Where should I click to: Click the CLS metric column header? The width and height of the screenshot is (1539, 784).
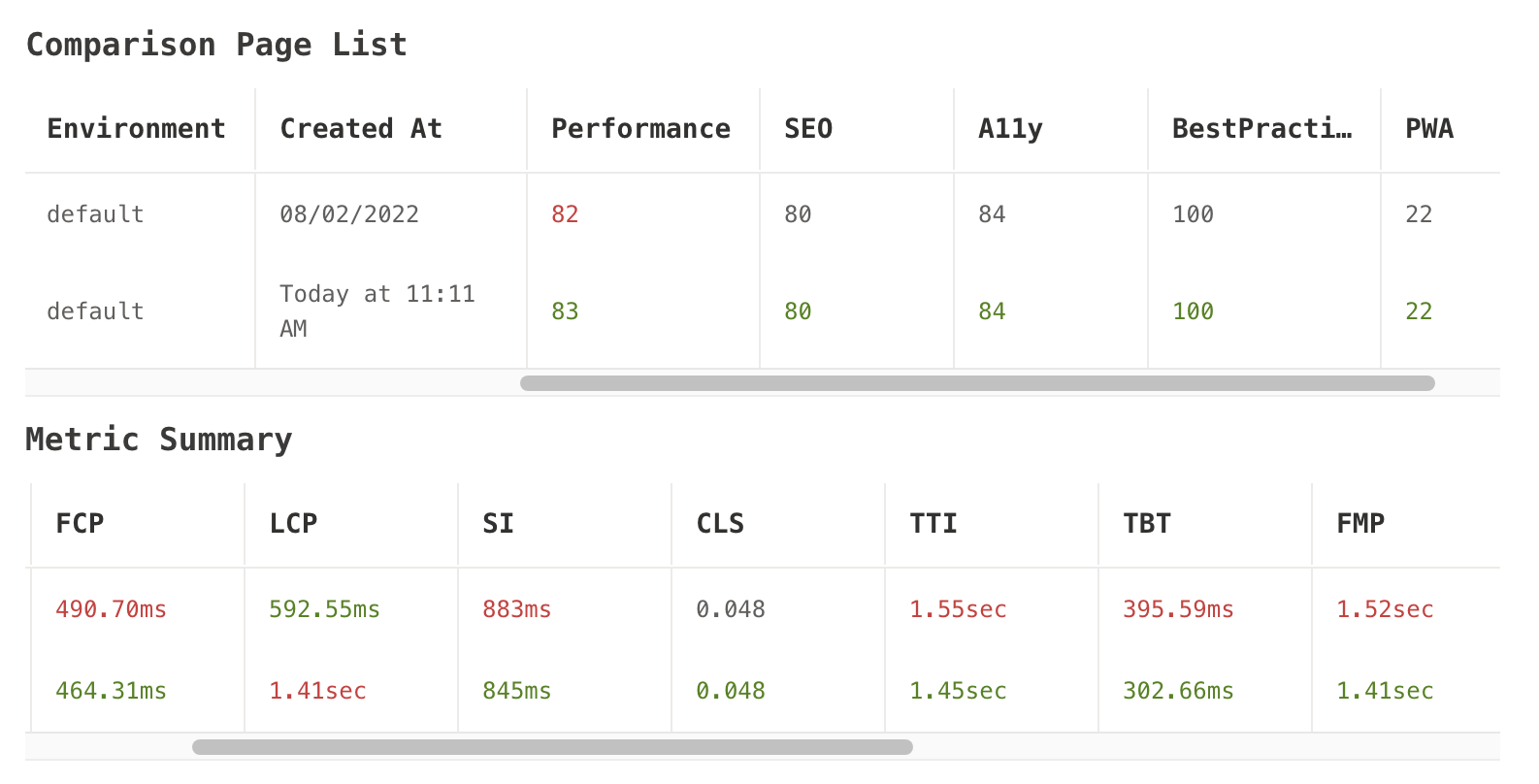pos(720,524)
